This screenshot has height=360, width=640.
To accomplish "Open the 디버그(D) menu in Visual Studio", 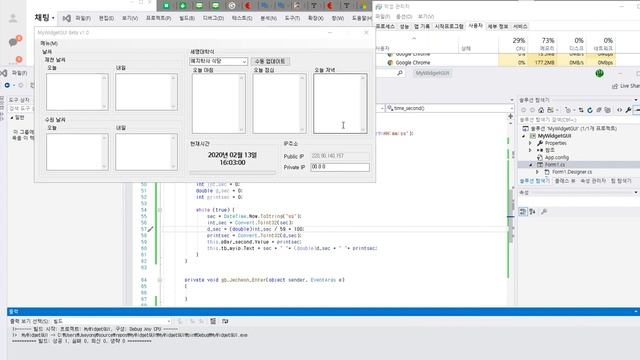I will 213,18.
